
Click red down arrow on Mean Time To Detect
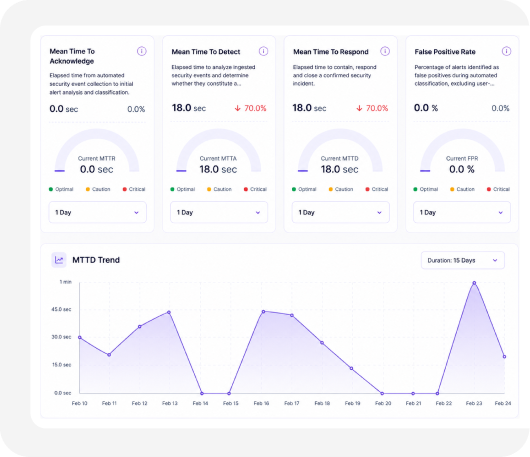click(238, 108)
